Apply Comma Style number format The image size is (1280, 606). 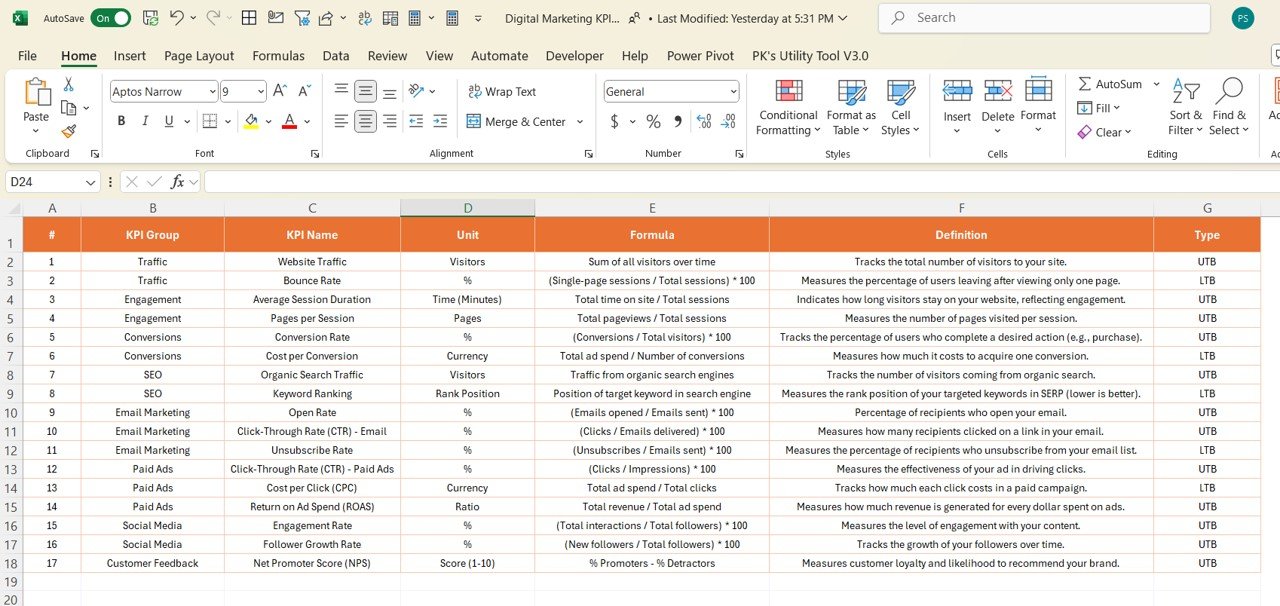(x=678, y=122)
